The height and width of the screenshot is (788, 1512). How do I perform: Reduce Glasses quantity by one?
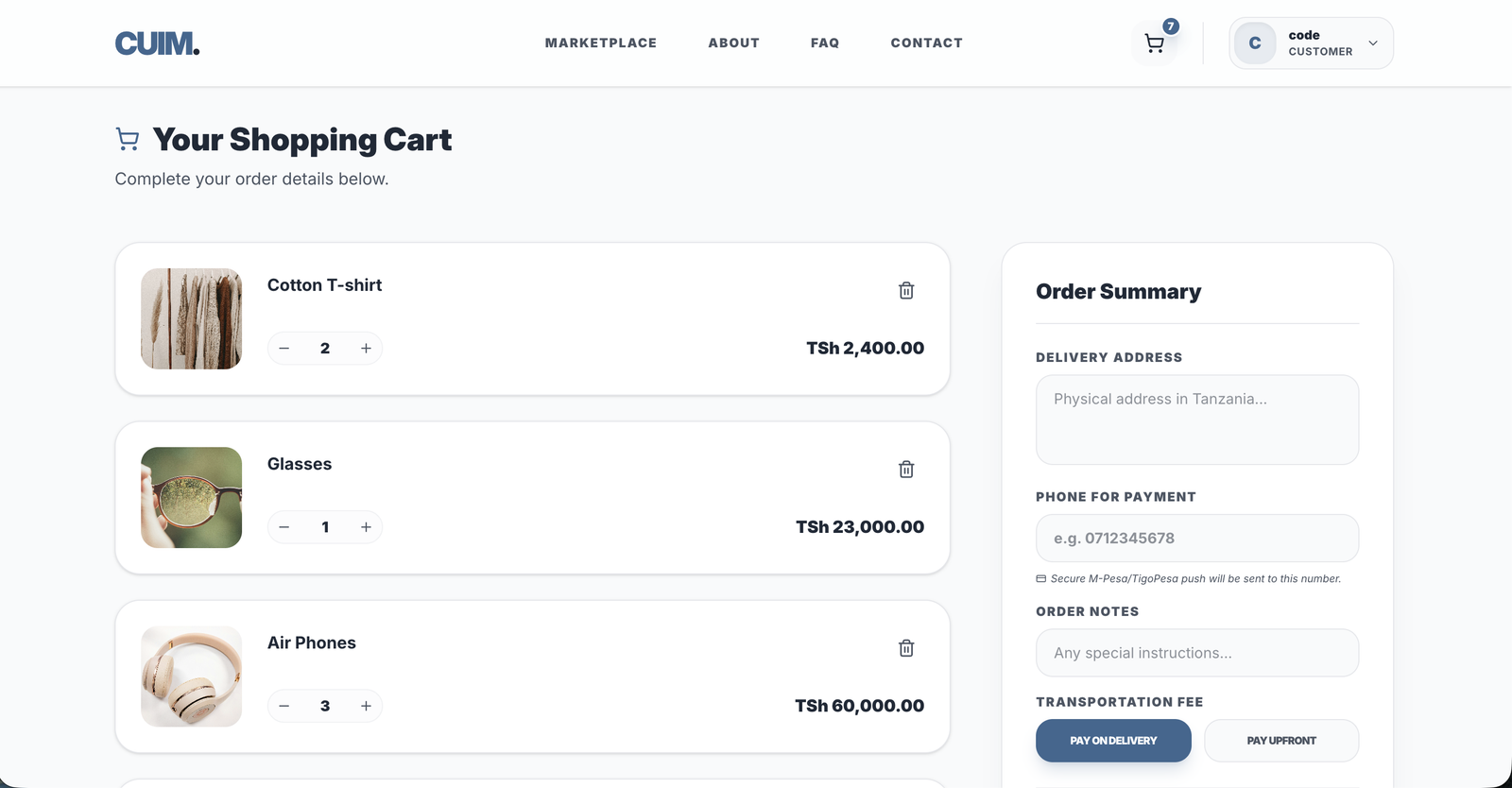[x=284, y=526]
